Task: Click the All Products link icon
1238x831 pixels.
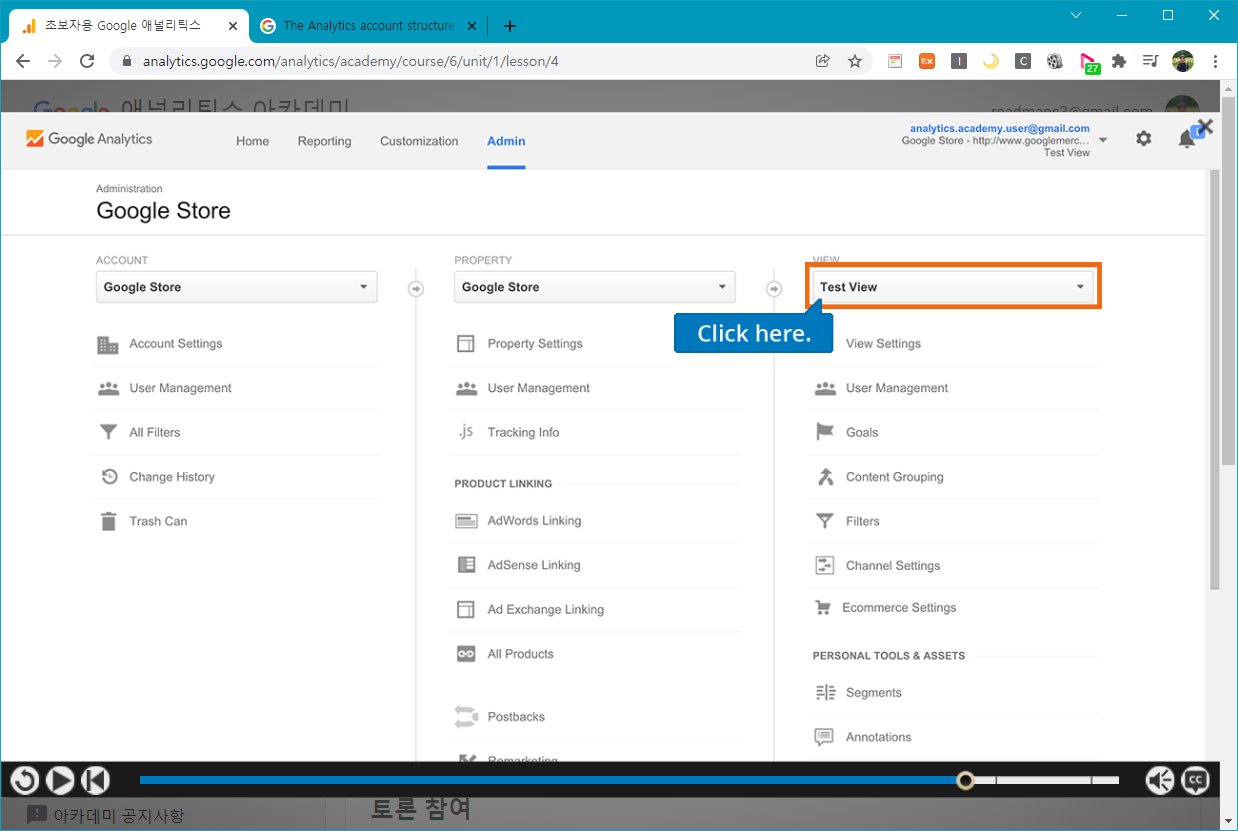Action: (x=466, y=654)
